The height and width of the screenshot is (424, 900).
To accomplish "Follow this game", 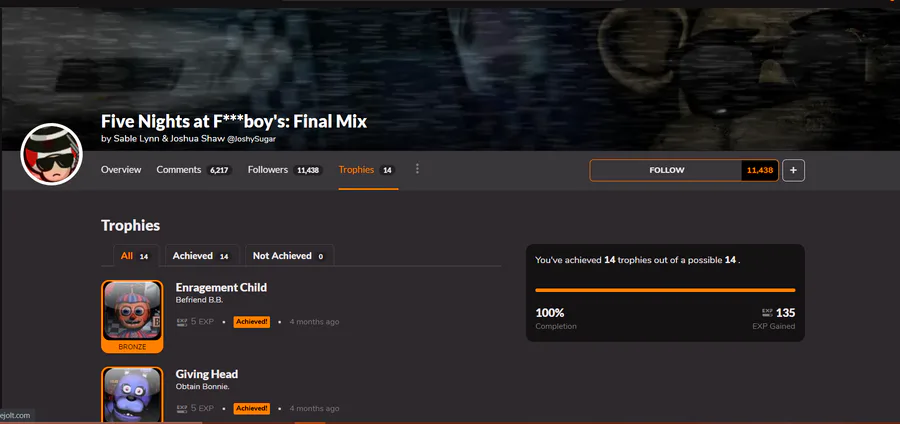I will (x=666, y=170).
